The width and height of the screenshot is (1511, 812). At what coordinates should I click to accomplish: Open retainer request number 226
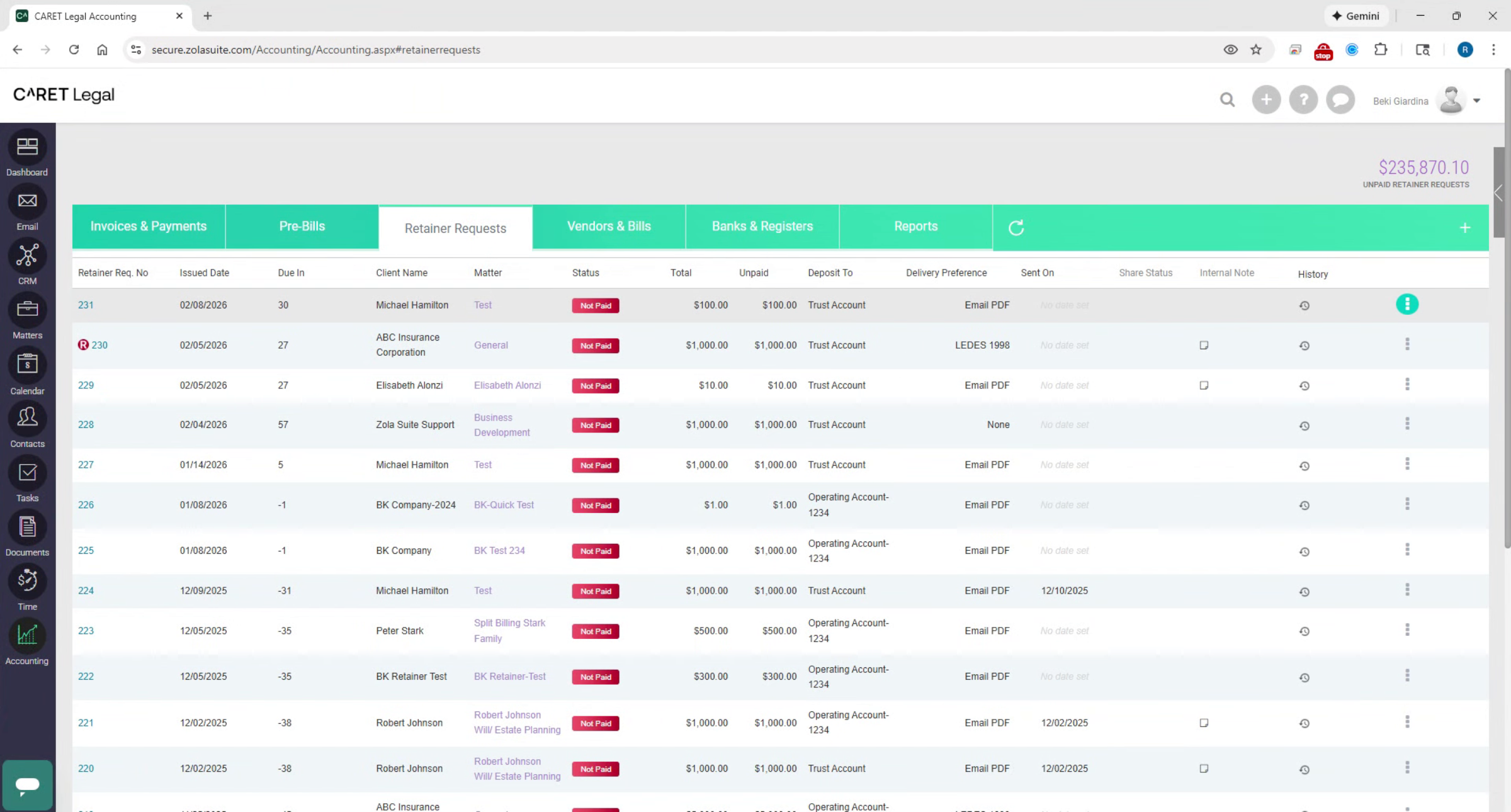coord(86,505)
